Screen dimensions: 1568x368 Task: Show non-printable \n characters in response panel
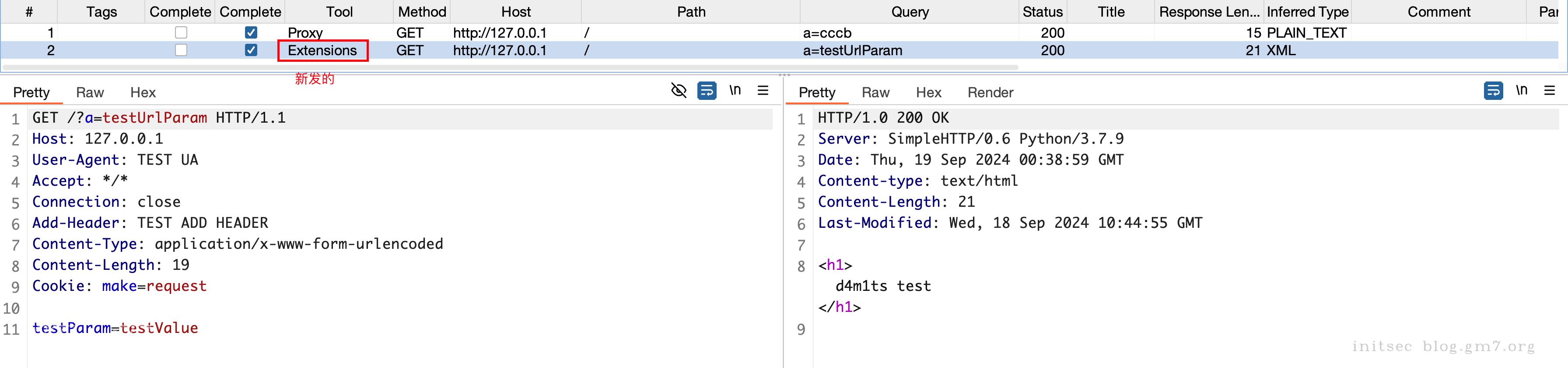(x=1521, y=91)
